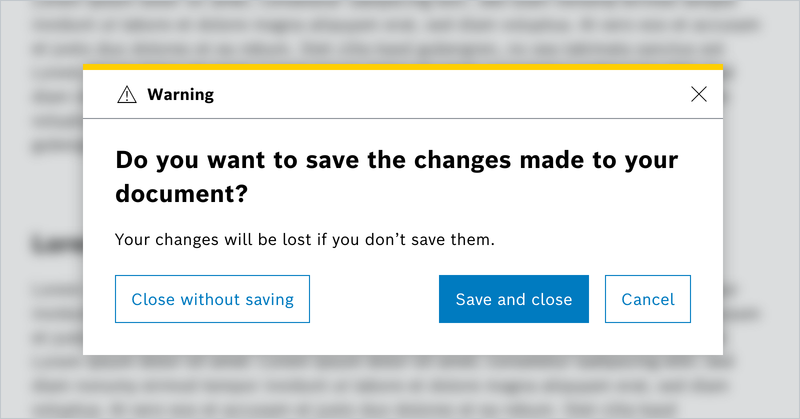Click the gap between the left and blue buttons
The image size is (800, 419).
[374, 299]
